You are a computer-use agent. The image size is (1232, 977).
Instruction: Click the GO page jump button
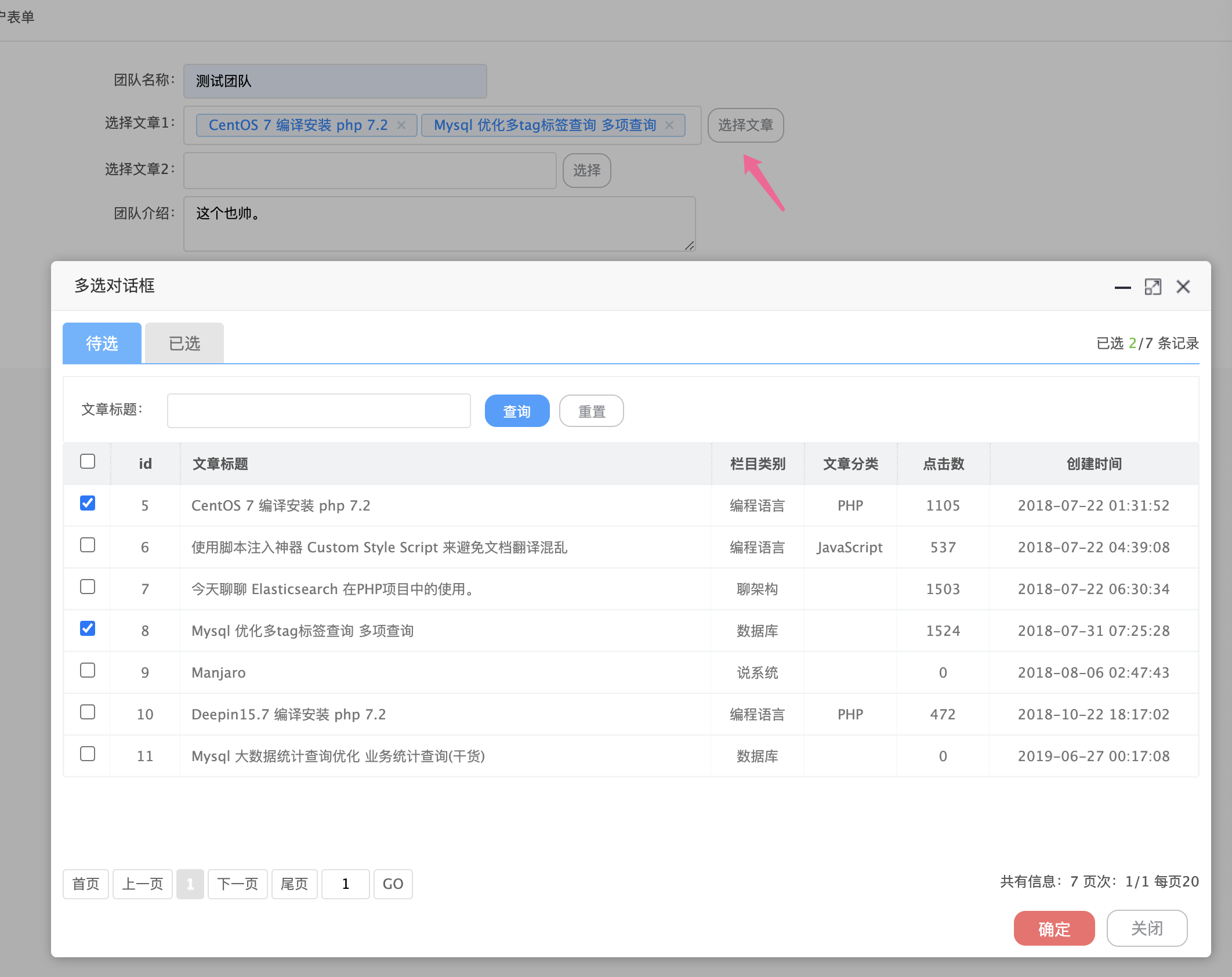pos(393,884)
